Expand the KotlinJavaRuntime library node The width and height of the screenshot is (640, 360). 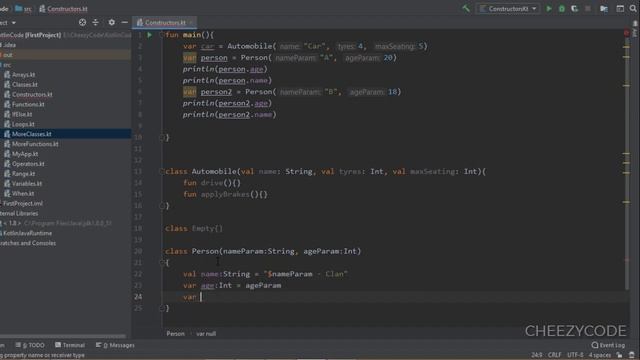click(x=27, y=233)
